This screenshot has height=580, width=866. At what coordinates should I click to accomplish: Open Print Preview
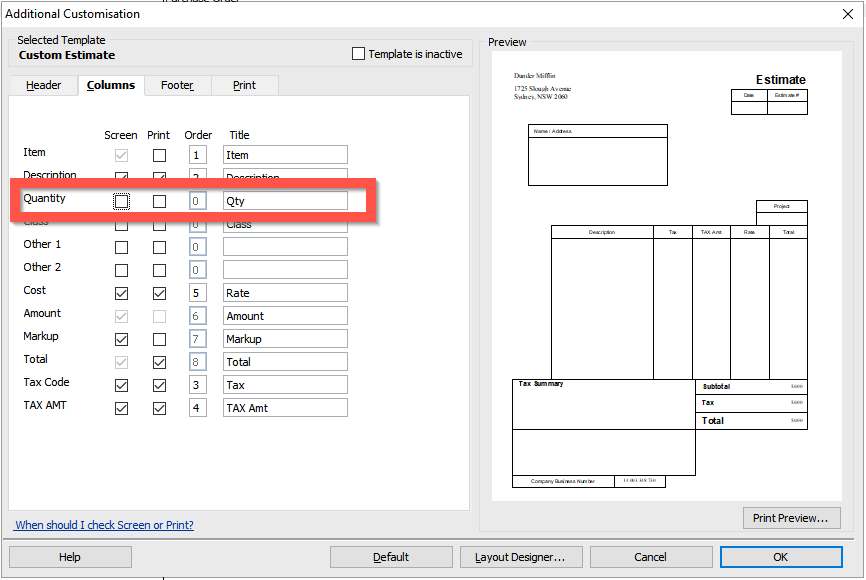click(x=791, y=518)
